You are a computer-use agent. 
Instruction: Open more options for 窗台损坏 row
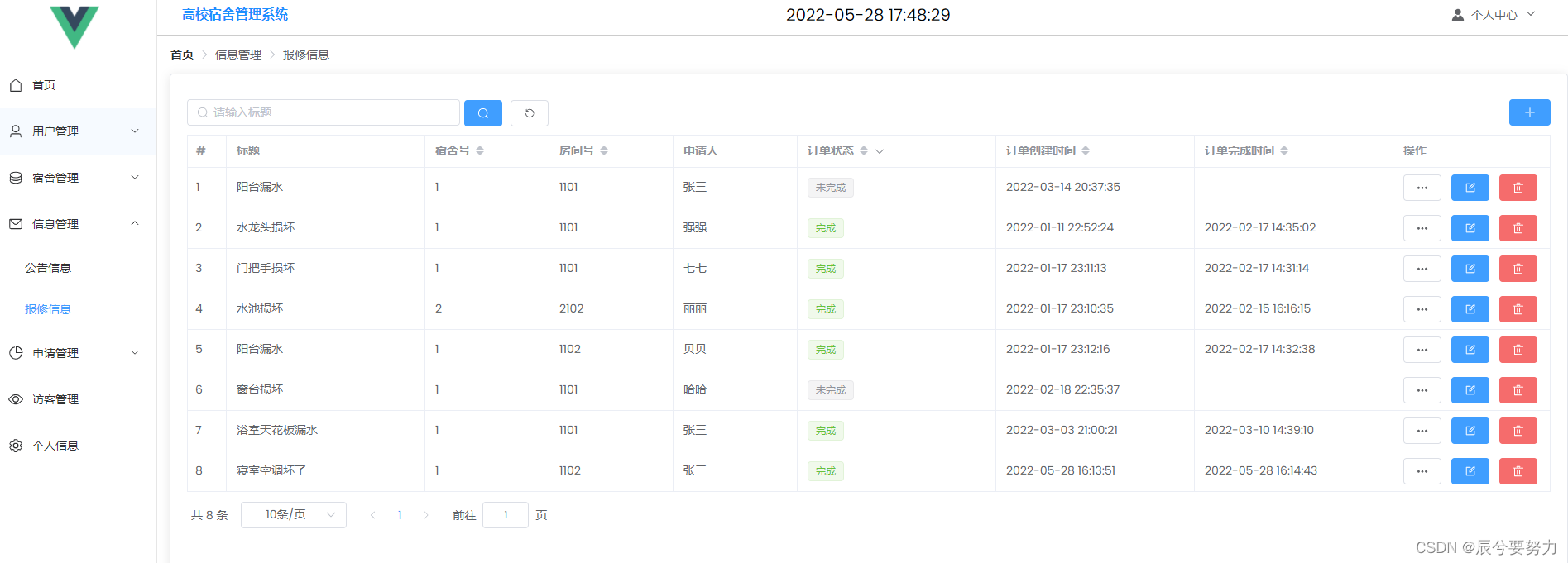tap(1422, 390)
